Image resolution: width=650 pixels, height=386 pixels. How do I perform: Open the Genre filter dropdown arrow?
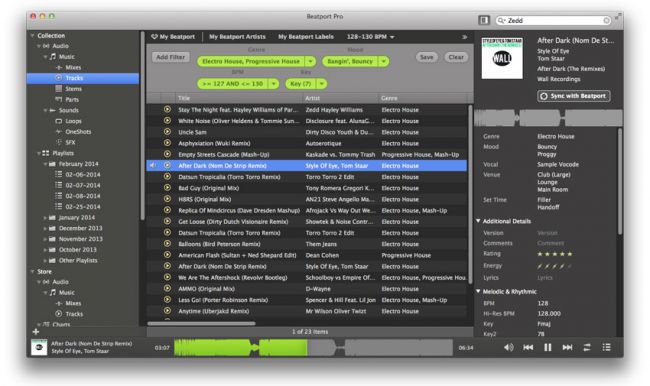(x=310, y=61)
